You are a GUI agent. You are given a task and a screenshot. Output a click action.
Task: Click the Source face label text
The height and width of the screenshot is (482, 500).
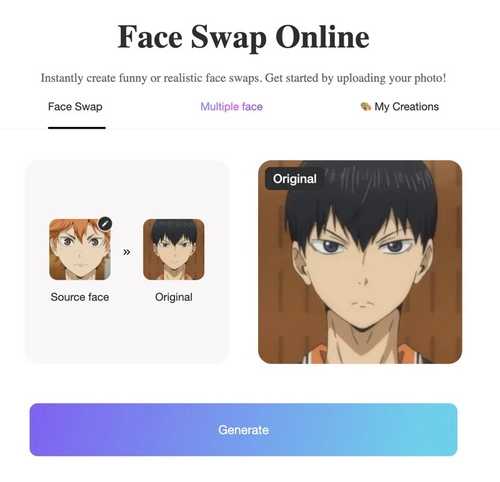[x=80, y=297]
